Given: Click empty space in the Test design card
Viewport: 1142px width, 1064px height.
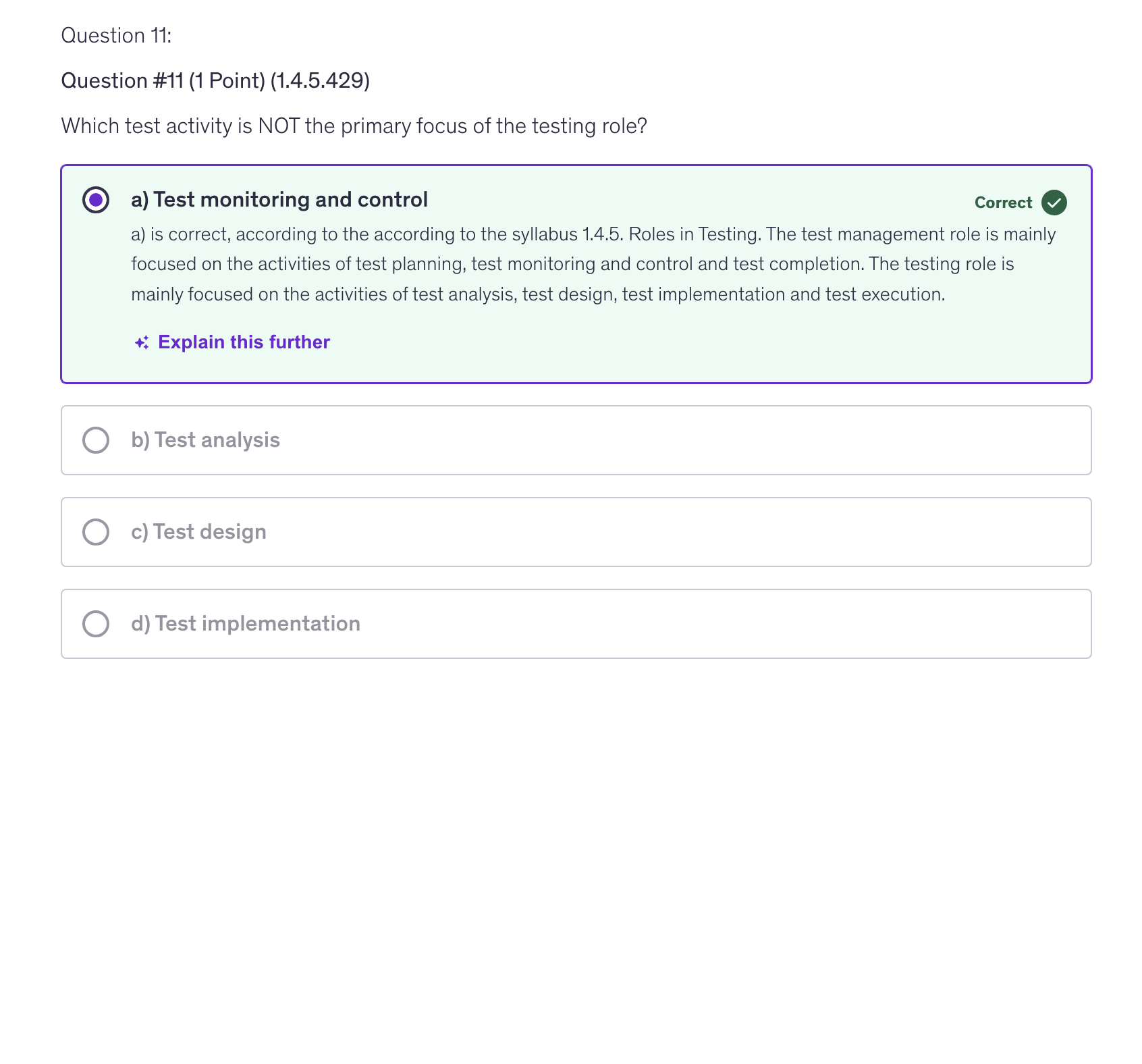Looking at the screenshot, I should coord(675,532).
